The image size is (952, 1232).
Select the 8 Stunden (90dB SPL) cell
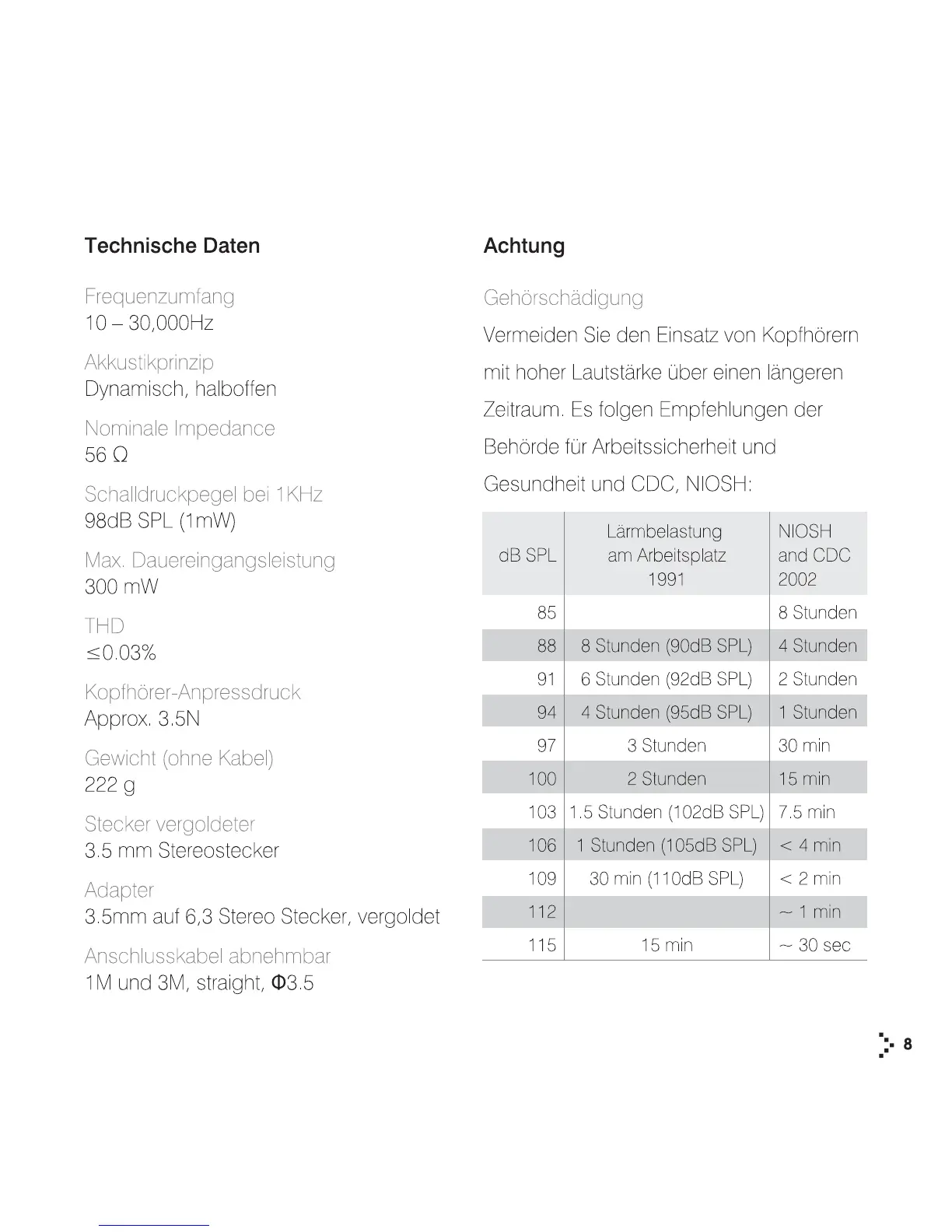[667, 646]
